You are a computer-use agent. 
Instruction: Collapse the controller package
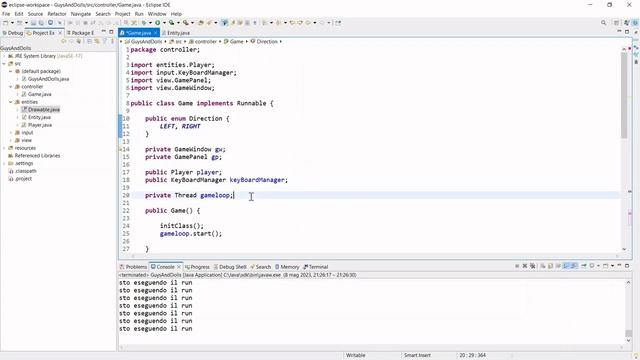pyautogui.click(x=11, y=87)
